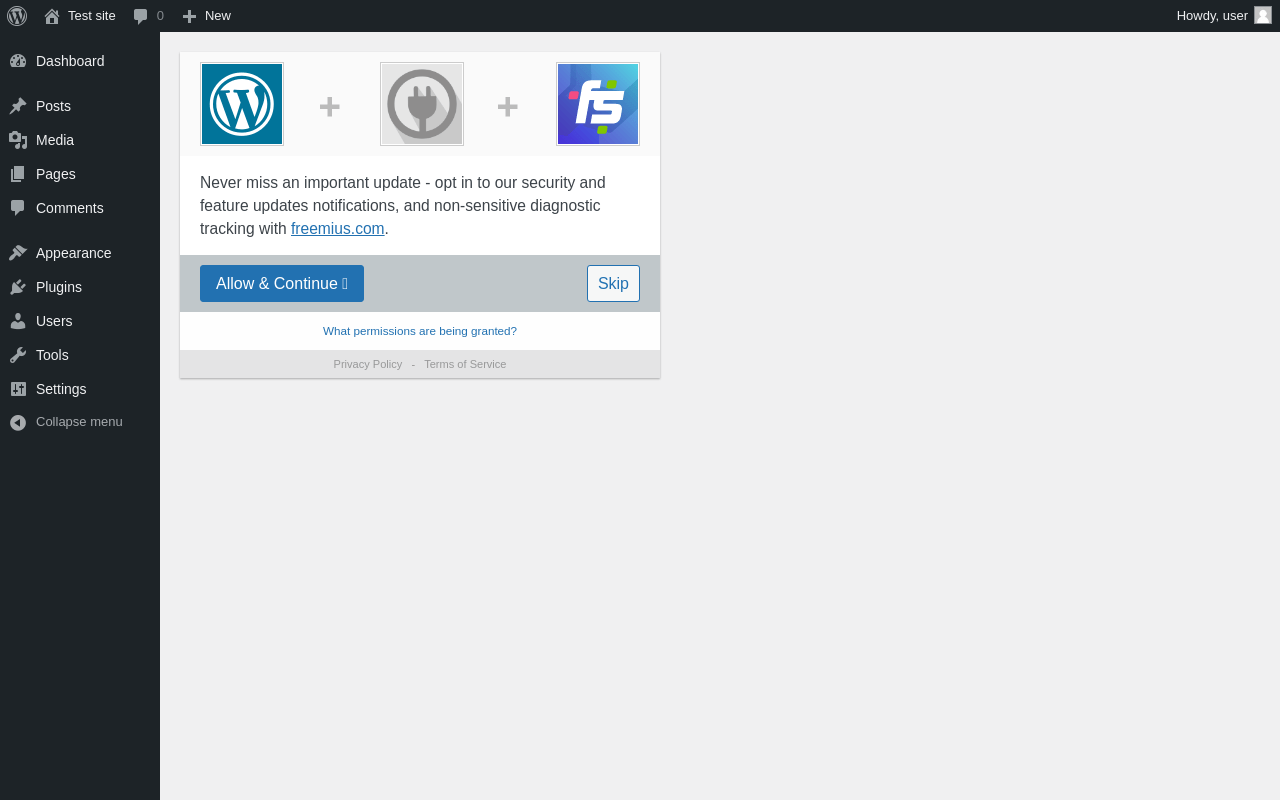Click the Comments bubble icon in the sidebar
This screenshot has height=800, width=1280.
tap(18, 208)
